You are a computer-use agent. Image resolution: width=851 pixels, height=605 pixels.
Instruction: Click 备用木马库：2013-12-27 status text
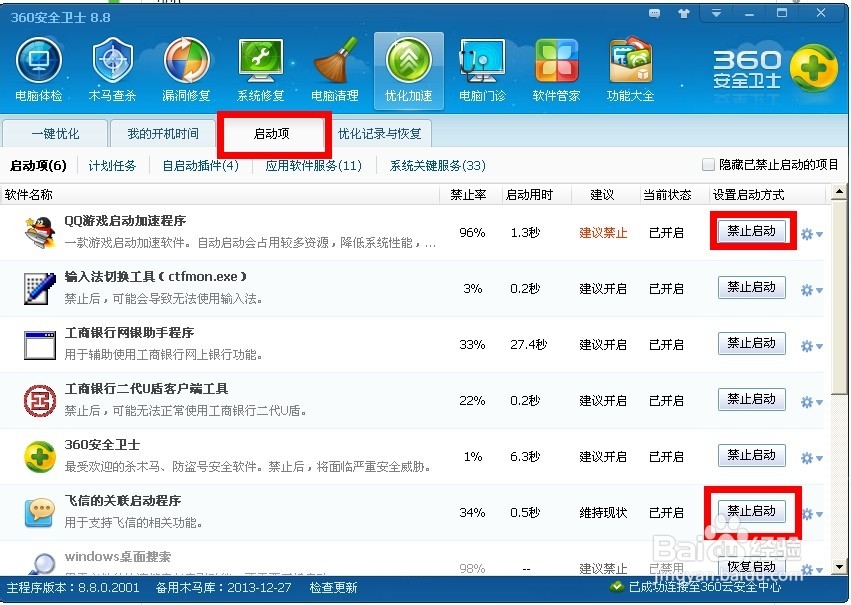coord(224,588)
